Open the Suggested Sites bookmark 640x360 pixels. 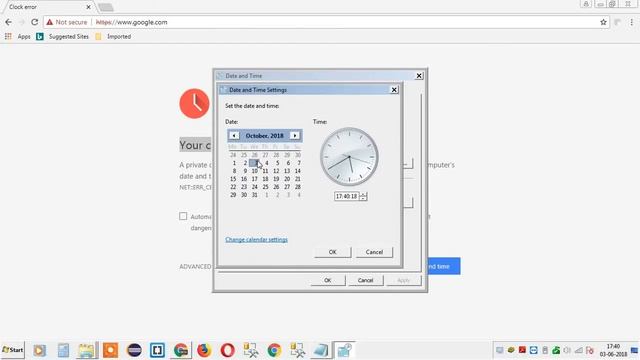tap(62, 36)
